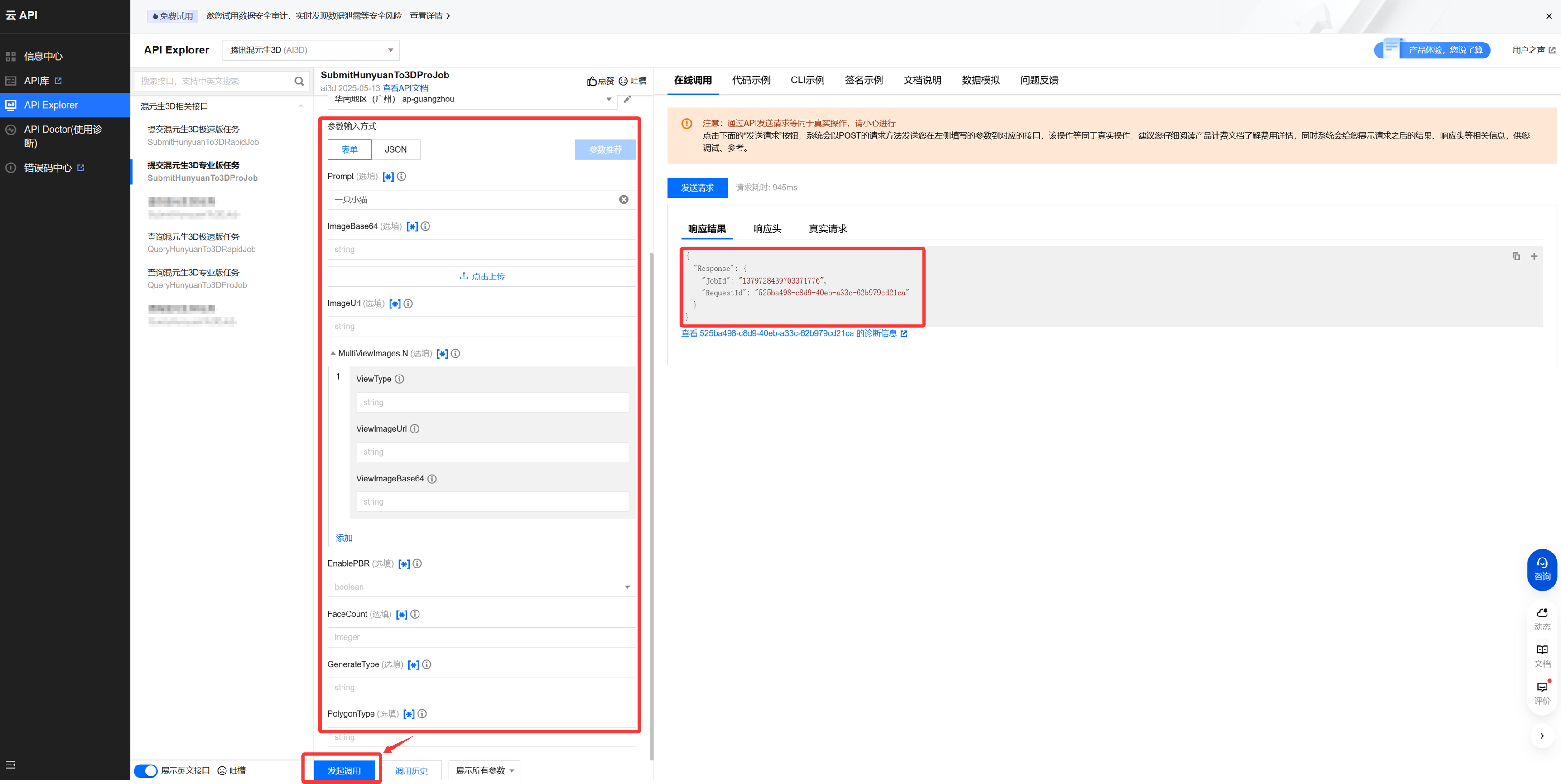Click the copy response icon
Screen dimensions: 1561x784
tap(1516, 256)
